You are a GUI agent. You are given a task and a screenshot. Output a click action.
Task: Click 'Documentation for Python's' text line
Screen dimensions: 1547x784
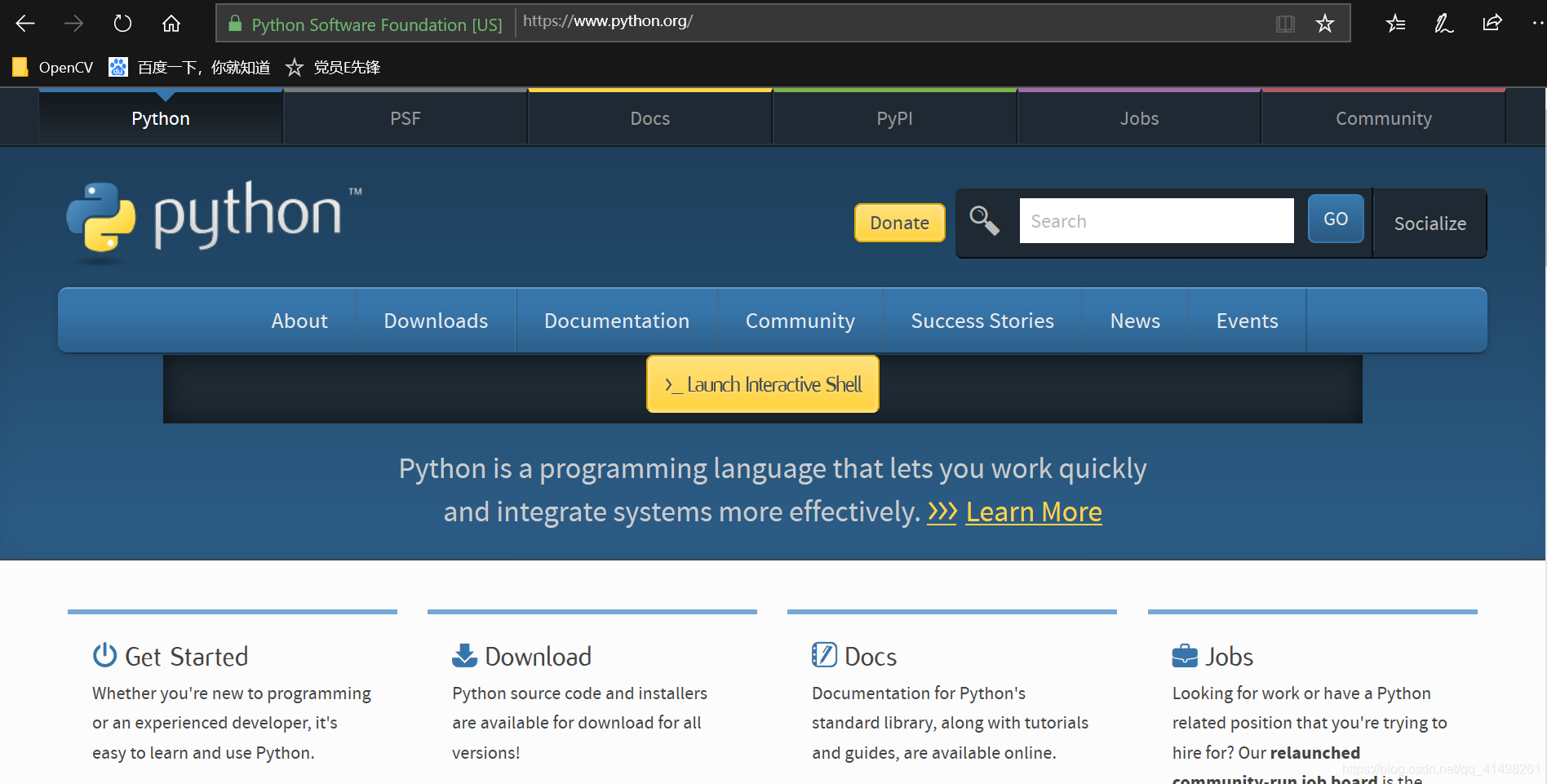(x=919, y=693)
